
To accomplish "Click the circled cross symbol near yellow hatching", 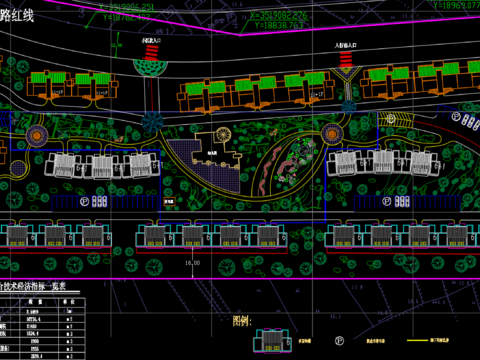I will click(x=391, y=118).
